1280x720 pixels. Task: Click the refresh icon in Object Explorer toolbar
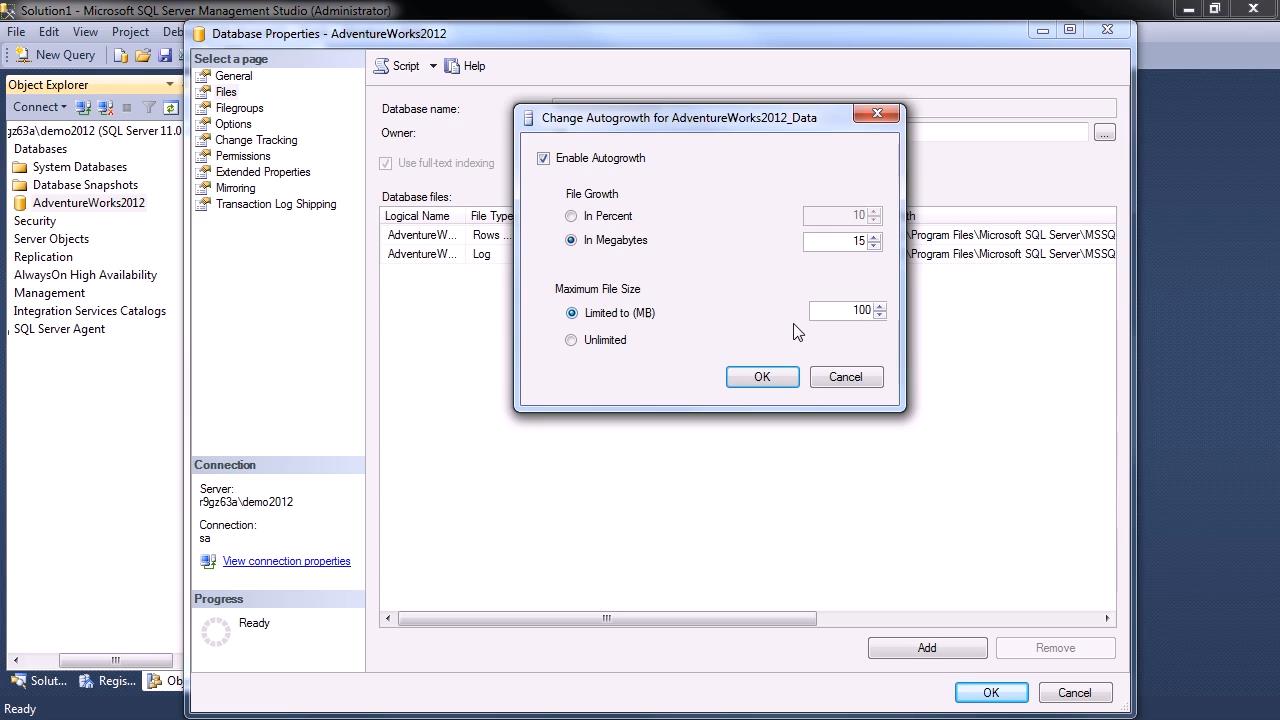[170, 107]
